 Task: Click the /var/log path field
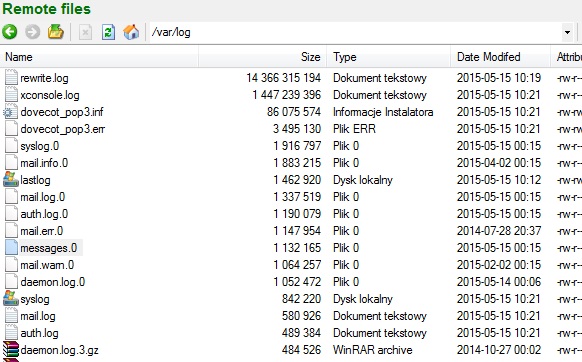point(356,32)
